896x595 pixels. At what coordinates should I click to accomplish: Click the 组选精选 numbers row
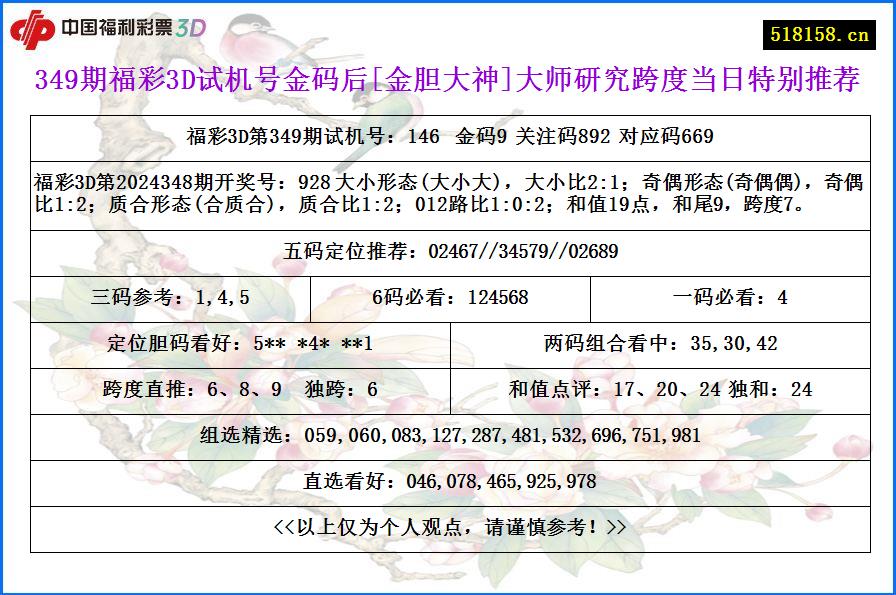click(x=447, y=435)
